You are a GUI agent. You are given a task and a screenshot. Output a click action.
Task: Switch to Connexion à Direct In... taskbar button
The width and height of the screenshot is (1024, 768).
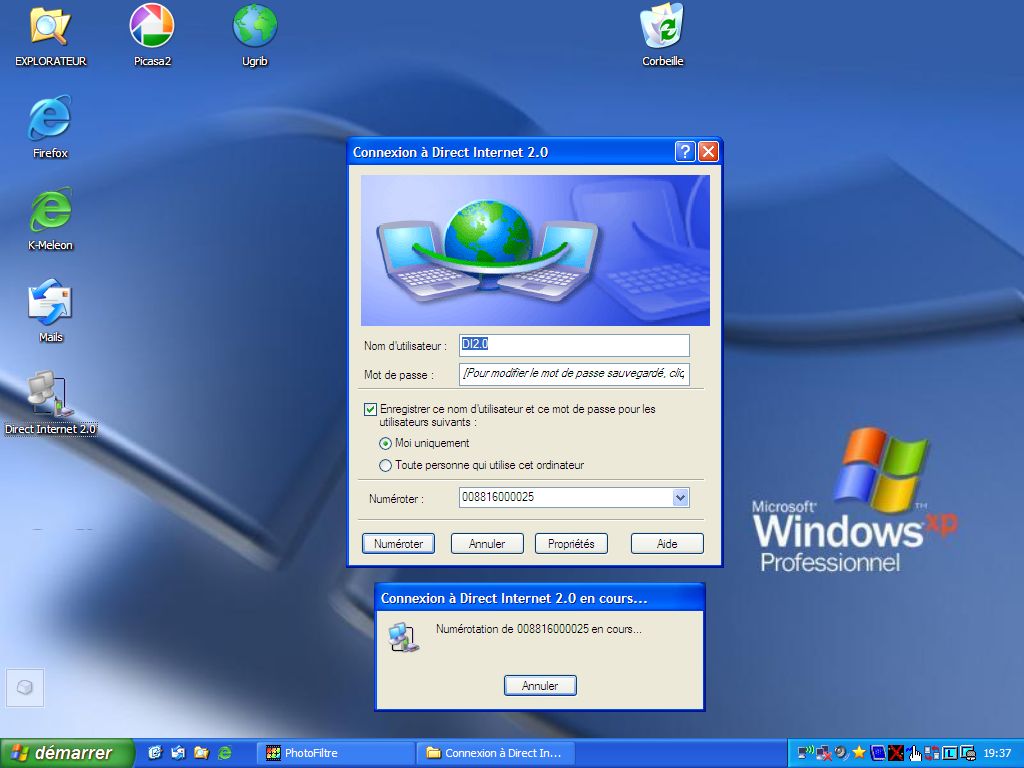[x=496, y=753]
